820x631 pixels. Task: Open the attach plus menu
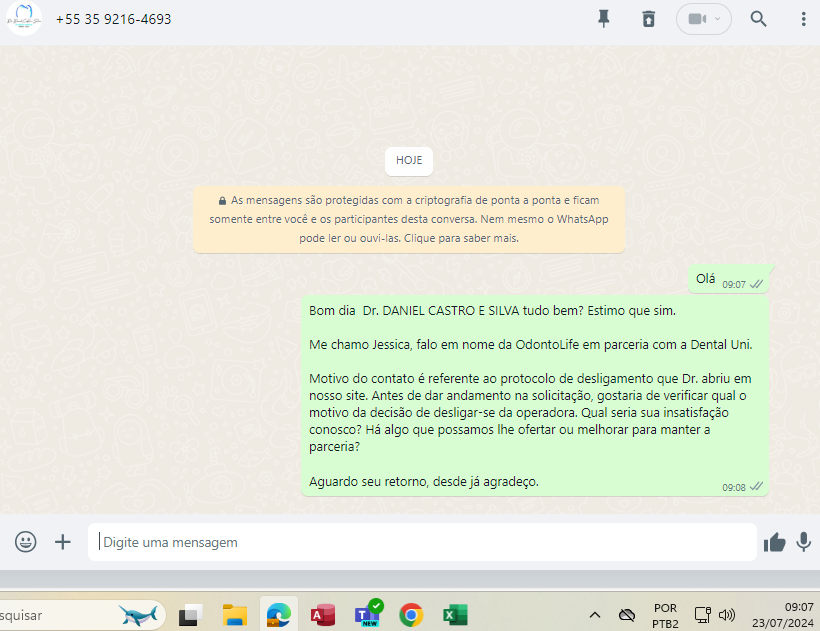[x=63, y=542]
